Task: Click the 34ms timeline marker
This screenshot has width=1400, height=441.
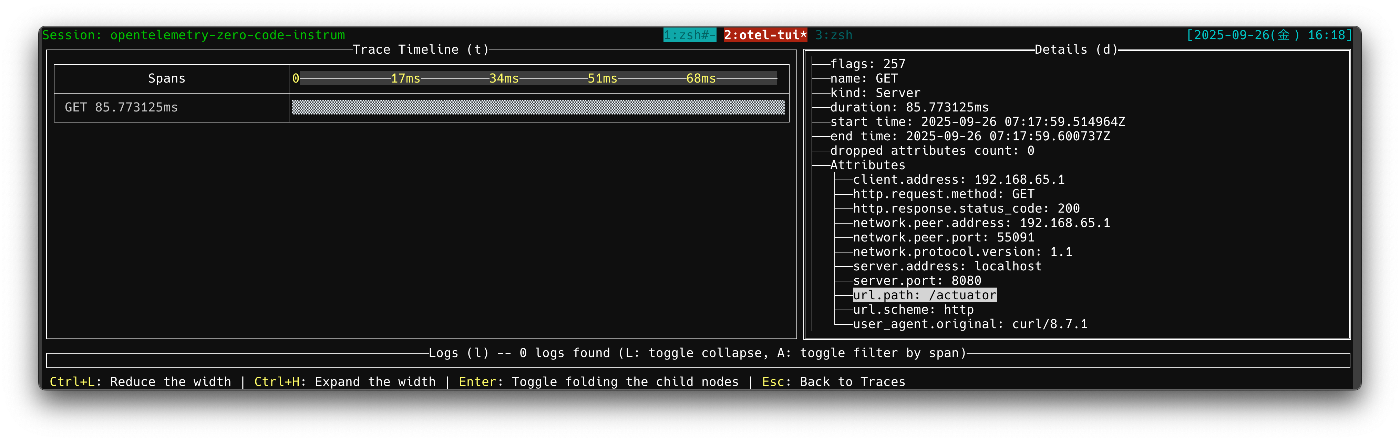Action: point(504,78)
